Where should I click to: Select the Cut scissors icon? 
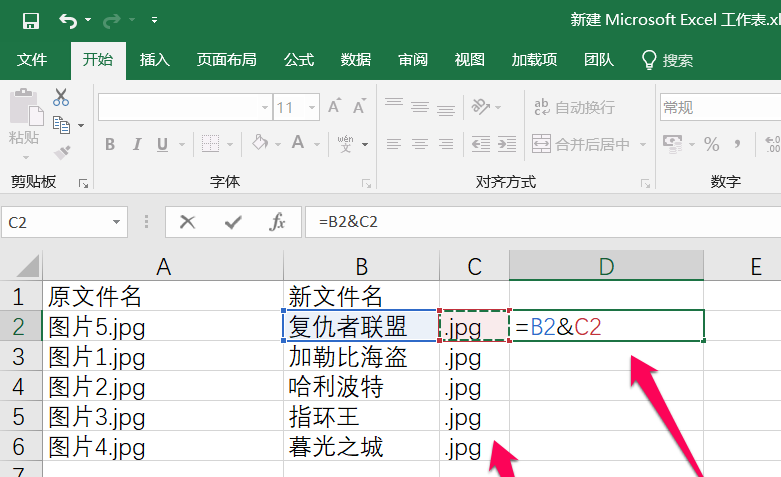coord(61,97)
